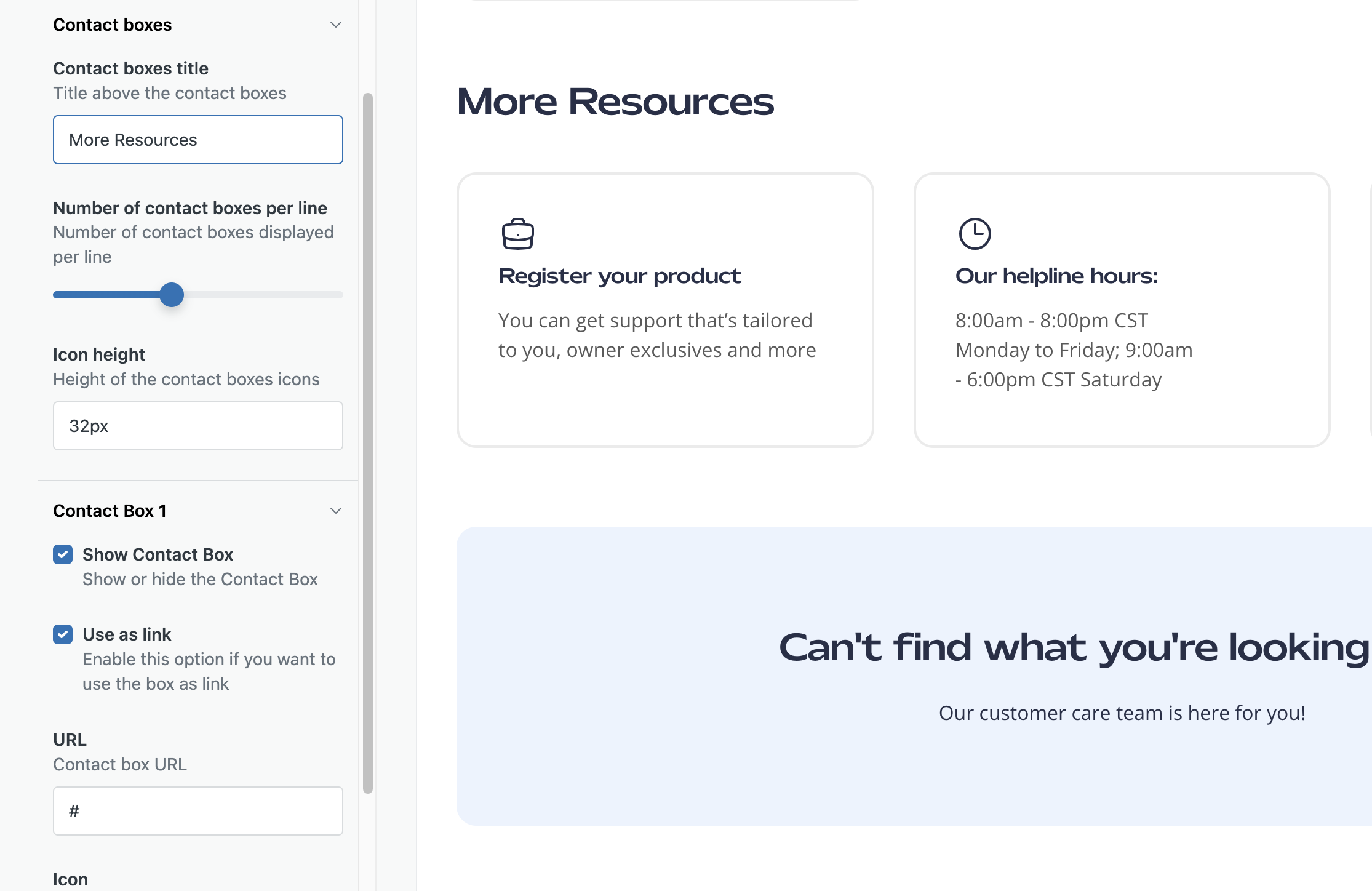Click the clock icon above helpline hours

[975, 234]
